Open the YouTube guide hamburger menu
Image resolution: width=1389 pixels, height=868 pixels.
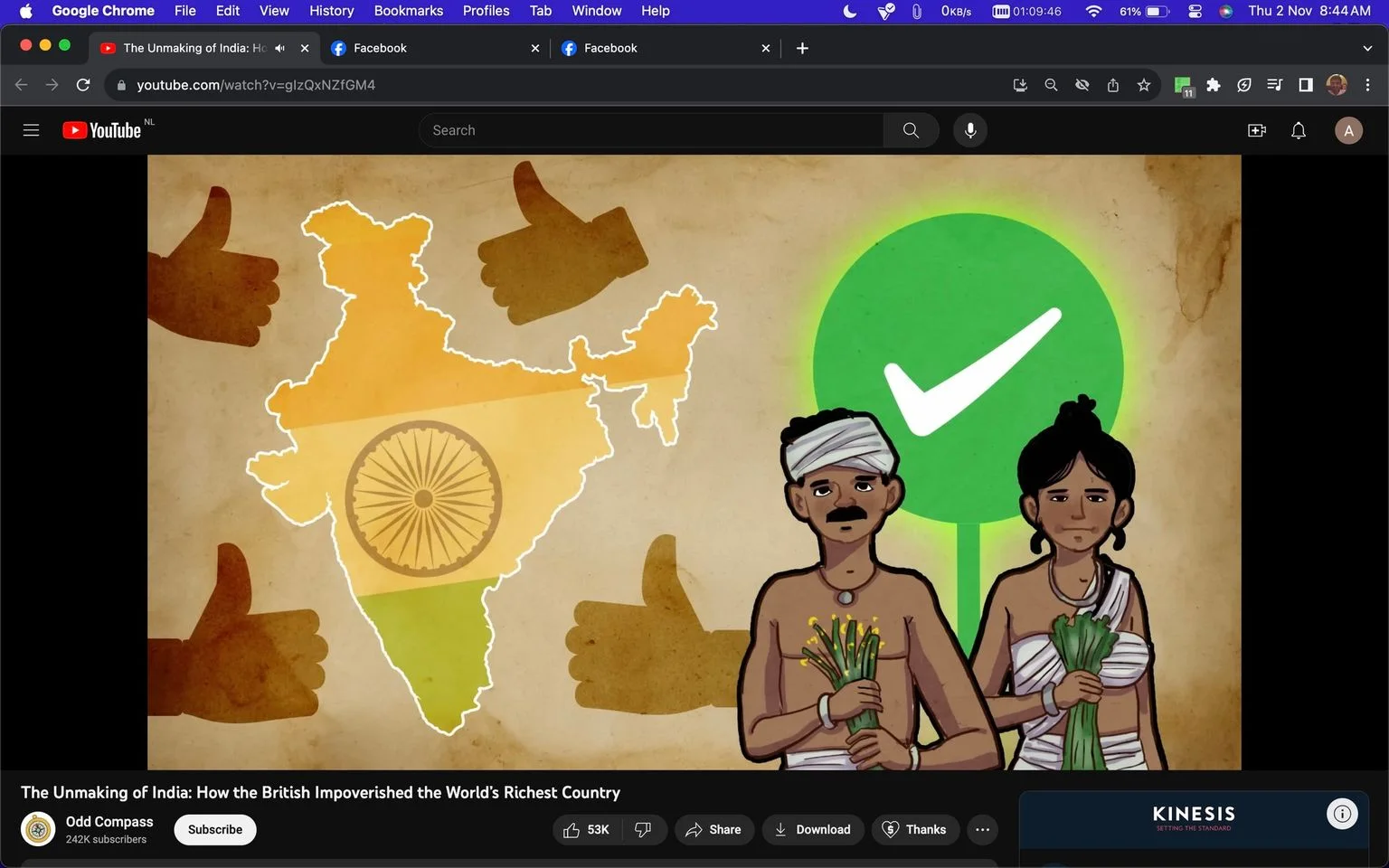click(x=31, y=130)
